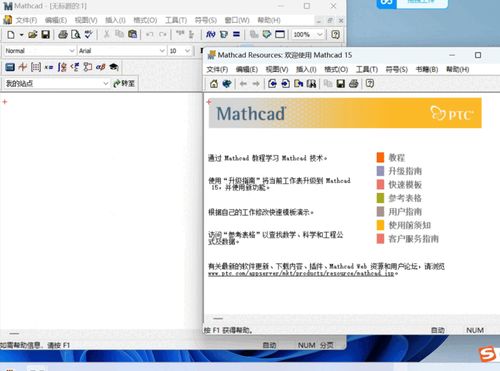Click the previous section icon in Resources

(x=272, y=84)
